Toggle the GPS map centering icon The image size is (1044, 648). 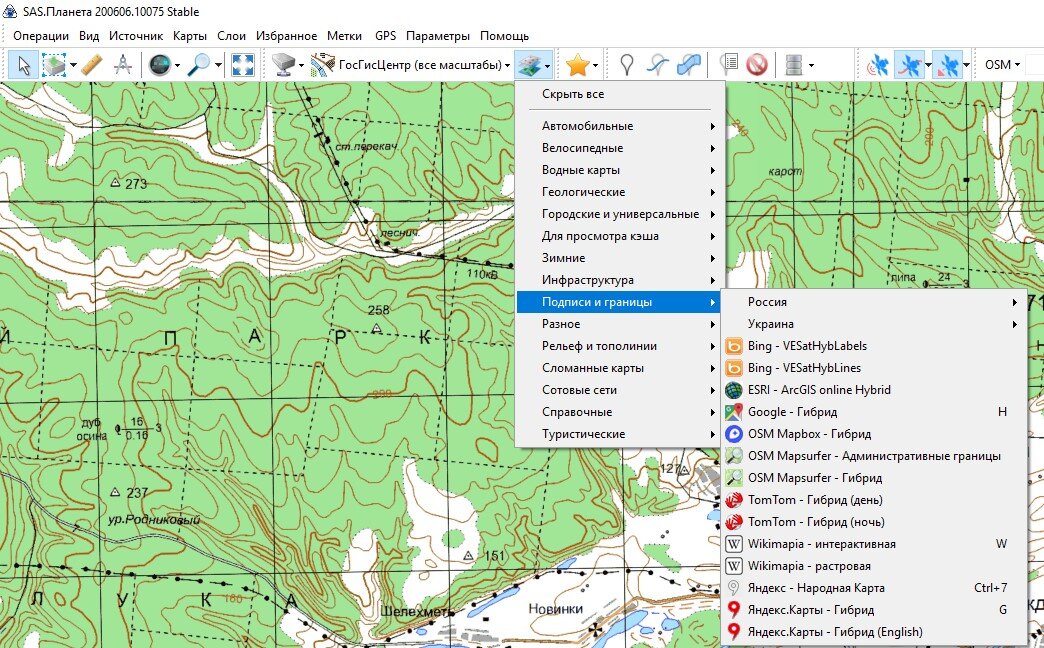coord(947,65)
